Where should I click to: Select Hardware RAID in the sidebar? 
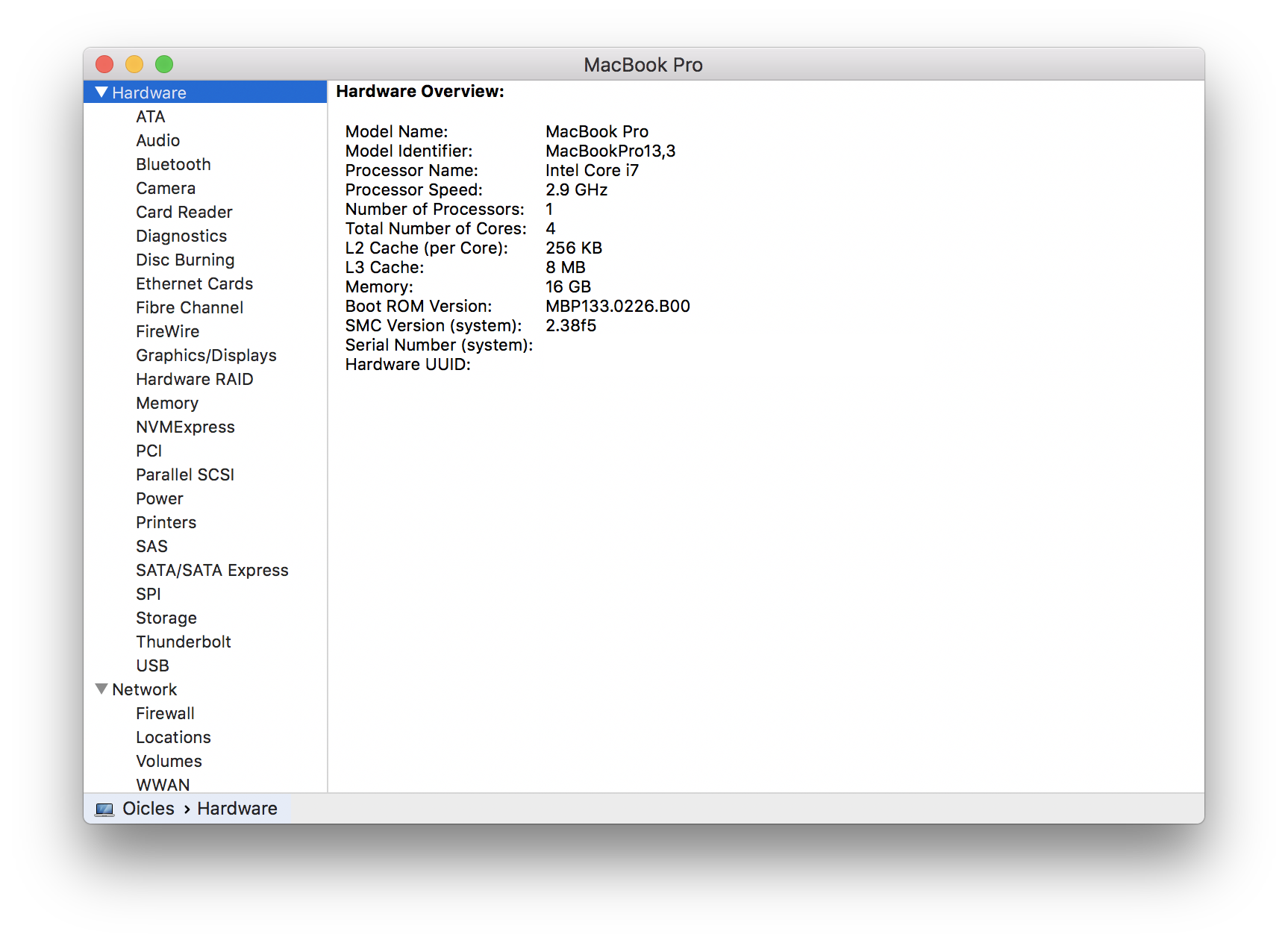(x=195, y=379)
